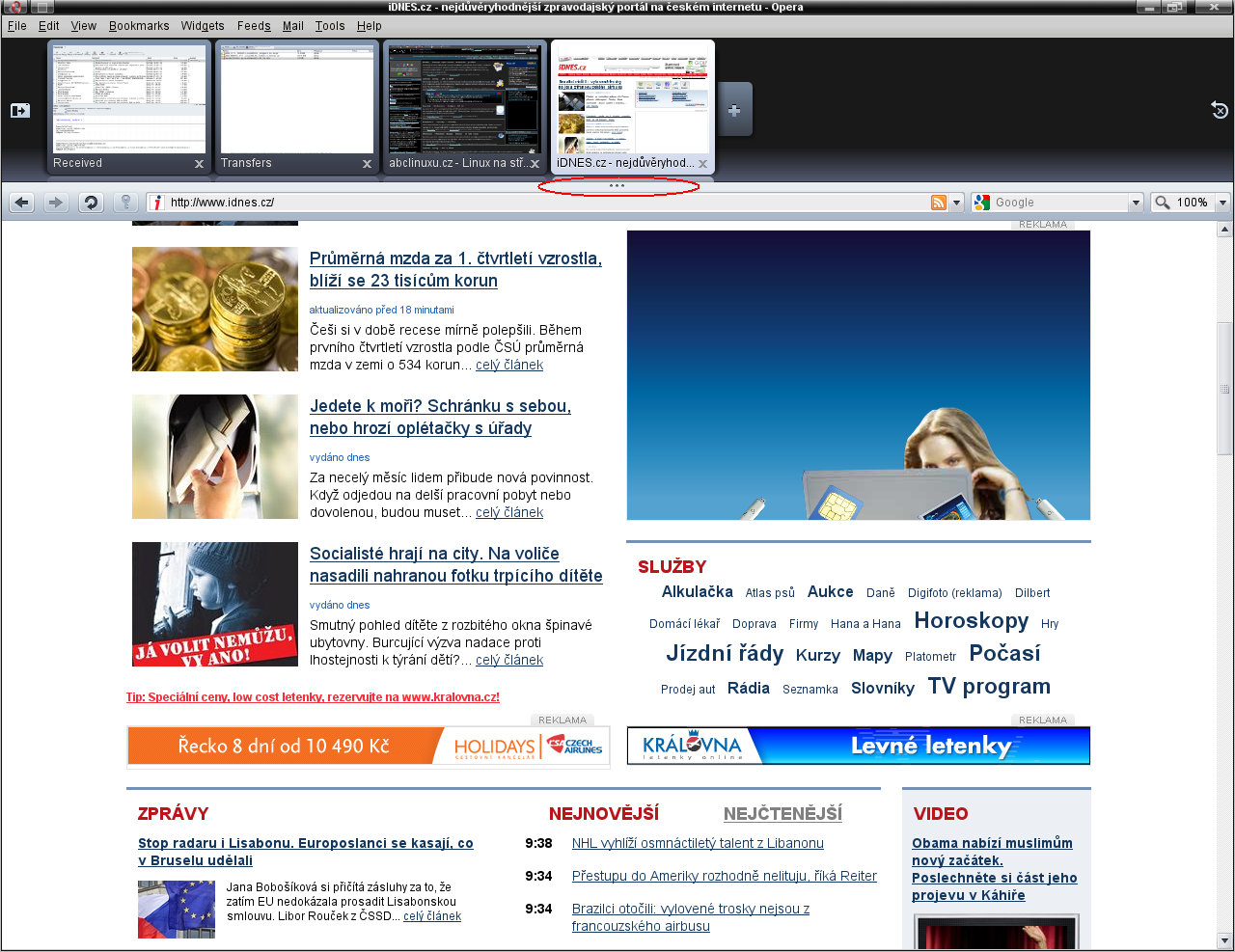Open Socialisté hrají na city headline
This screenshot has width=1235, height=952.
(x=456, y=565)
